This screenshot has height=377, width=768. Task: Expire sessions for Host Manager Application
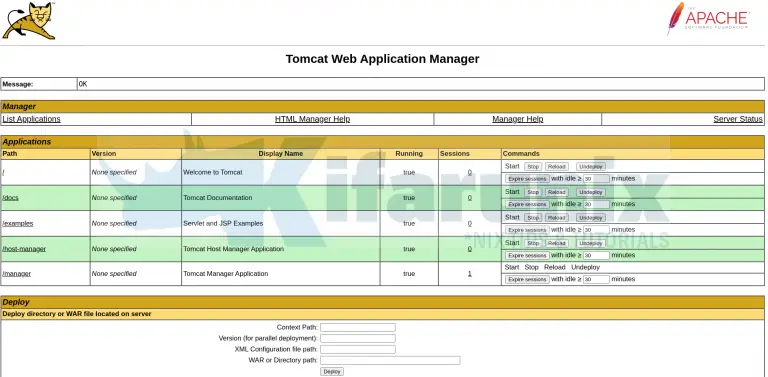527,256
